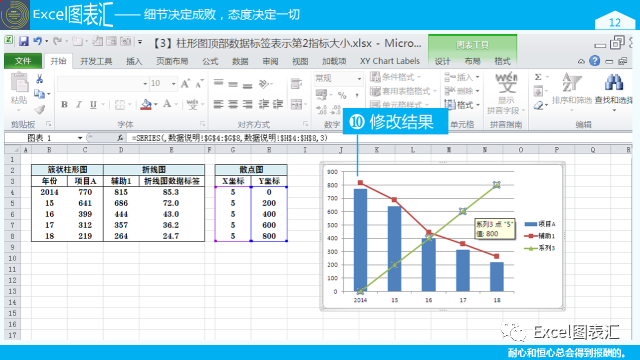Select the Cut scissors icon
640x360 pixels.
pos(40,79)
